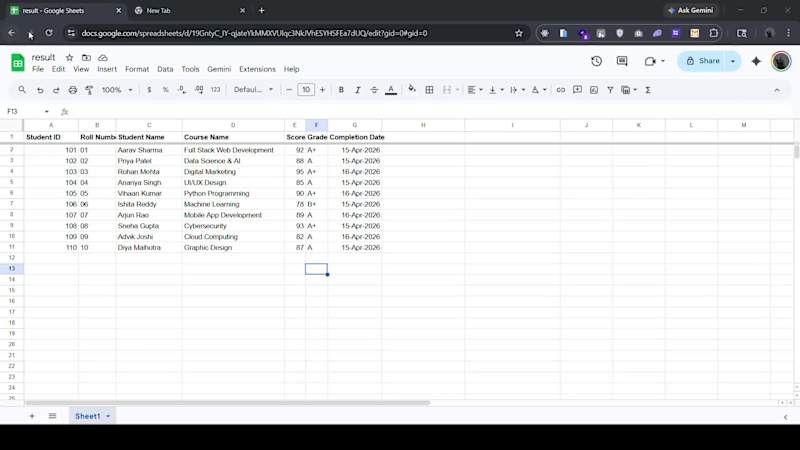This screenshot has height=450, width=800.
Task: Click the insert chart icon
Action: pyautogui.click(x=594, y=90)
